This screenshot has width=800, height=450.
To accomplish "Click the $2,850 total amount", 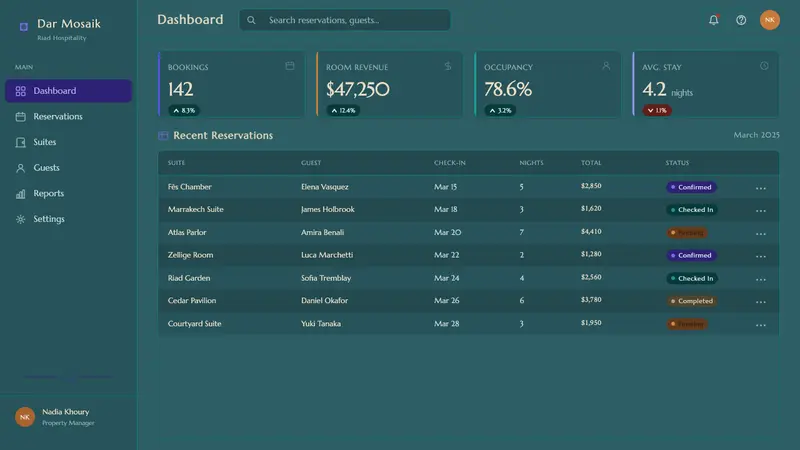I will click(x=591, y=186).
